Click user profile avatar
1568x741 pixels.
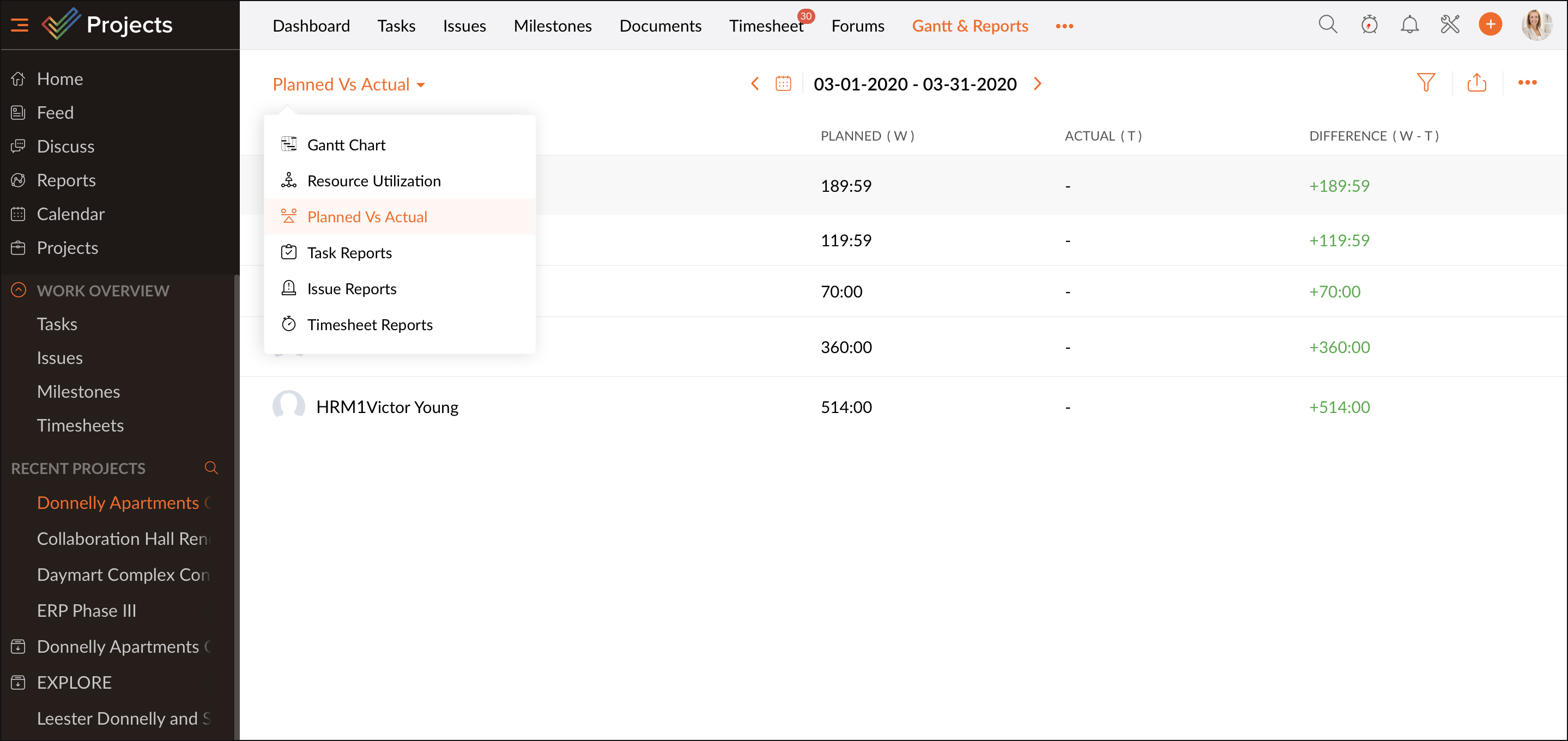click(1536, 25)
